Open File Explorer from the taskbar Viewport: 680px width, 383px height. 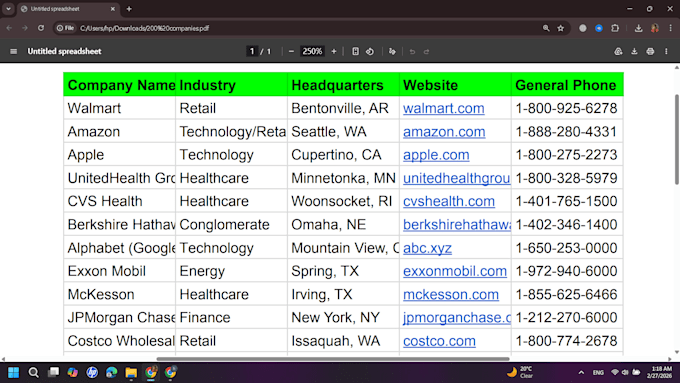pyautogui.click(x=131, y=372)
